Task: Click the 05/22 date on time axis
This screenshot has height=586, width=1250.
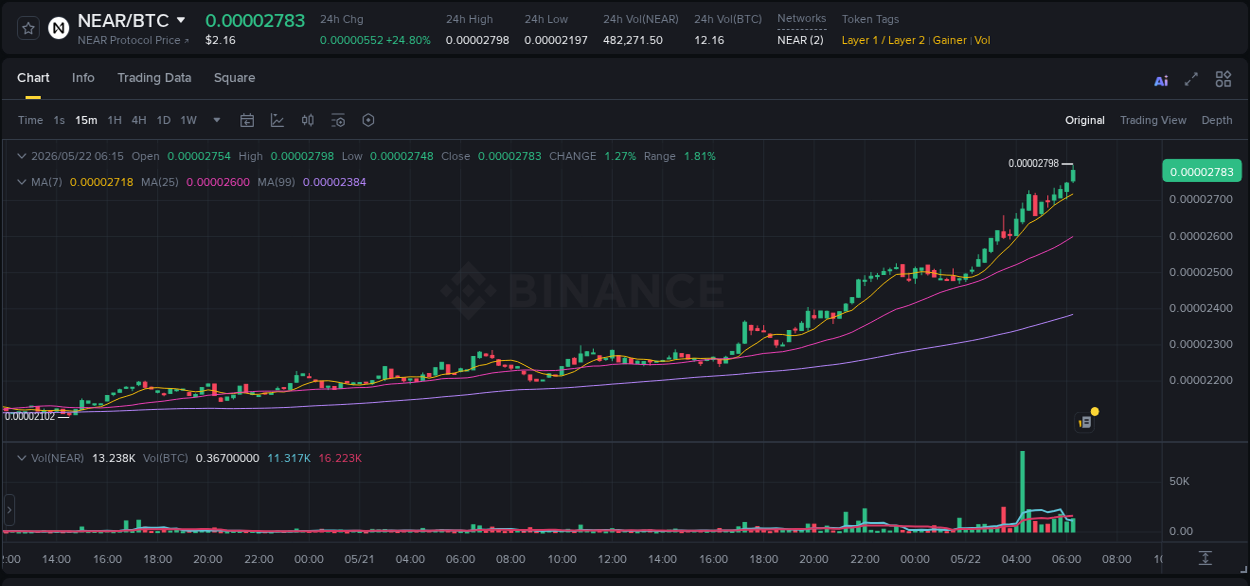Action: pos(965,559)
